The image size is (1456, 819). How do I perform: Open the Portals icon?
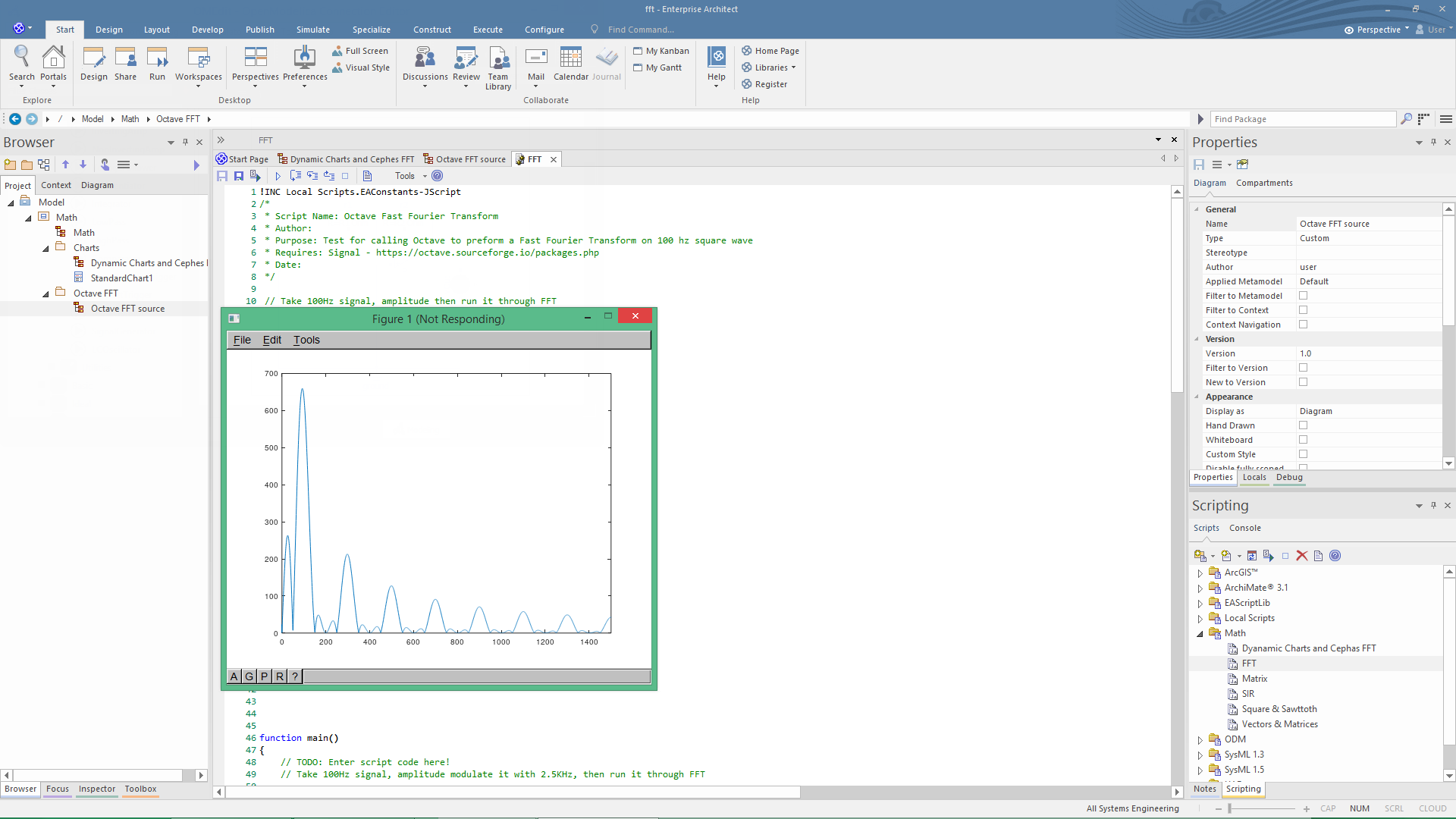53,58
